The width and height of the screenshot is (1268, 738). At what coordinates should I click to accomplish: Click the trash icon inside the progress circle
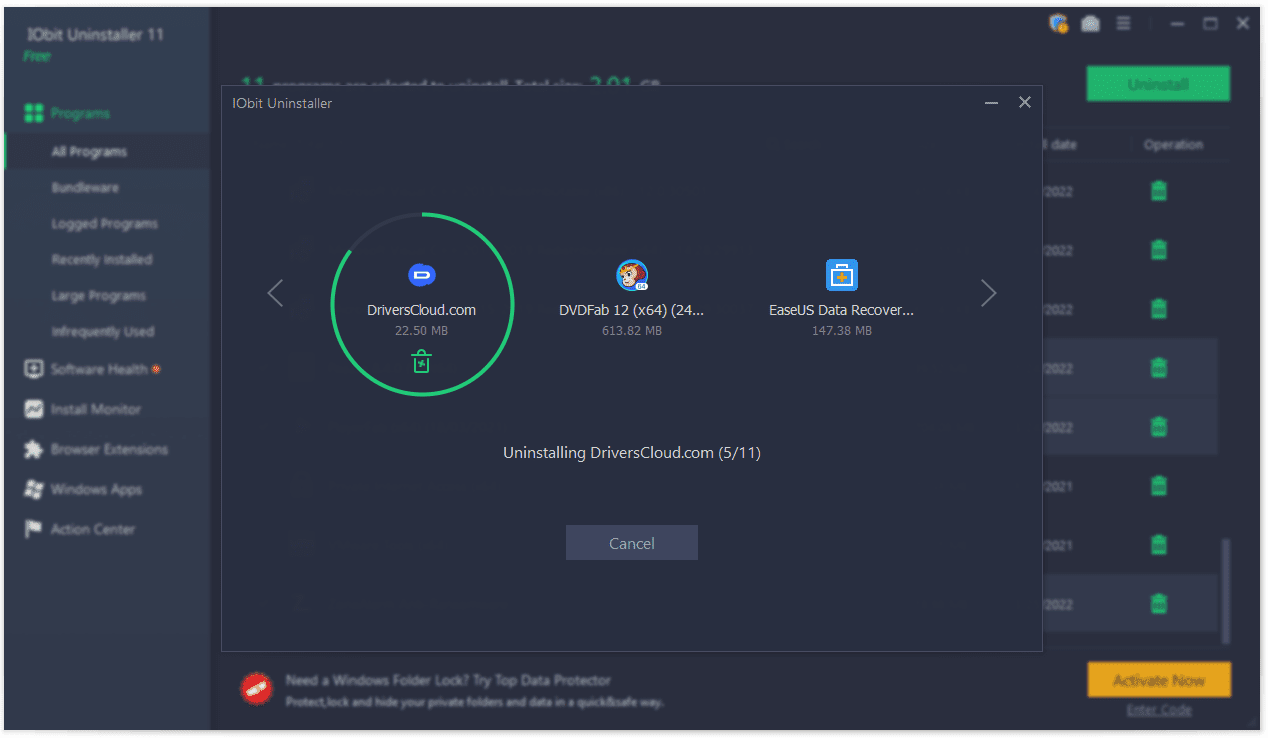(421, 361)
